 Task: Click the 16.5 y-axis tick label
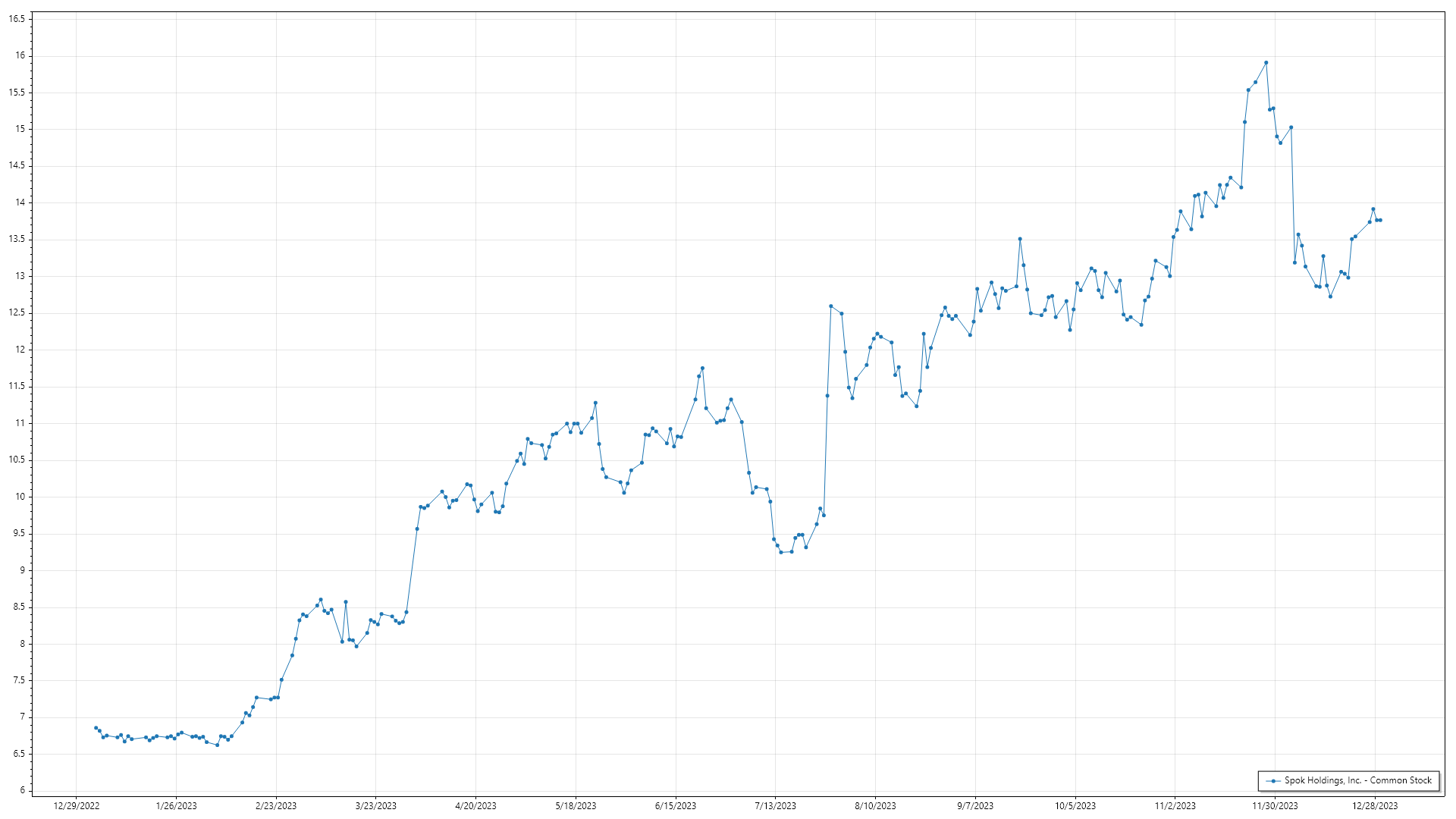17,19
